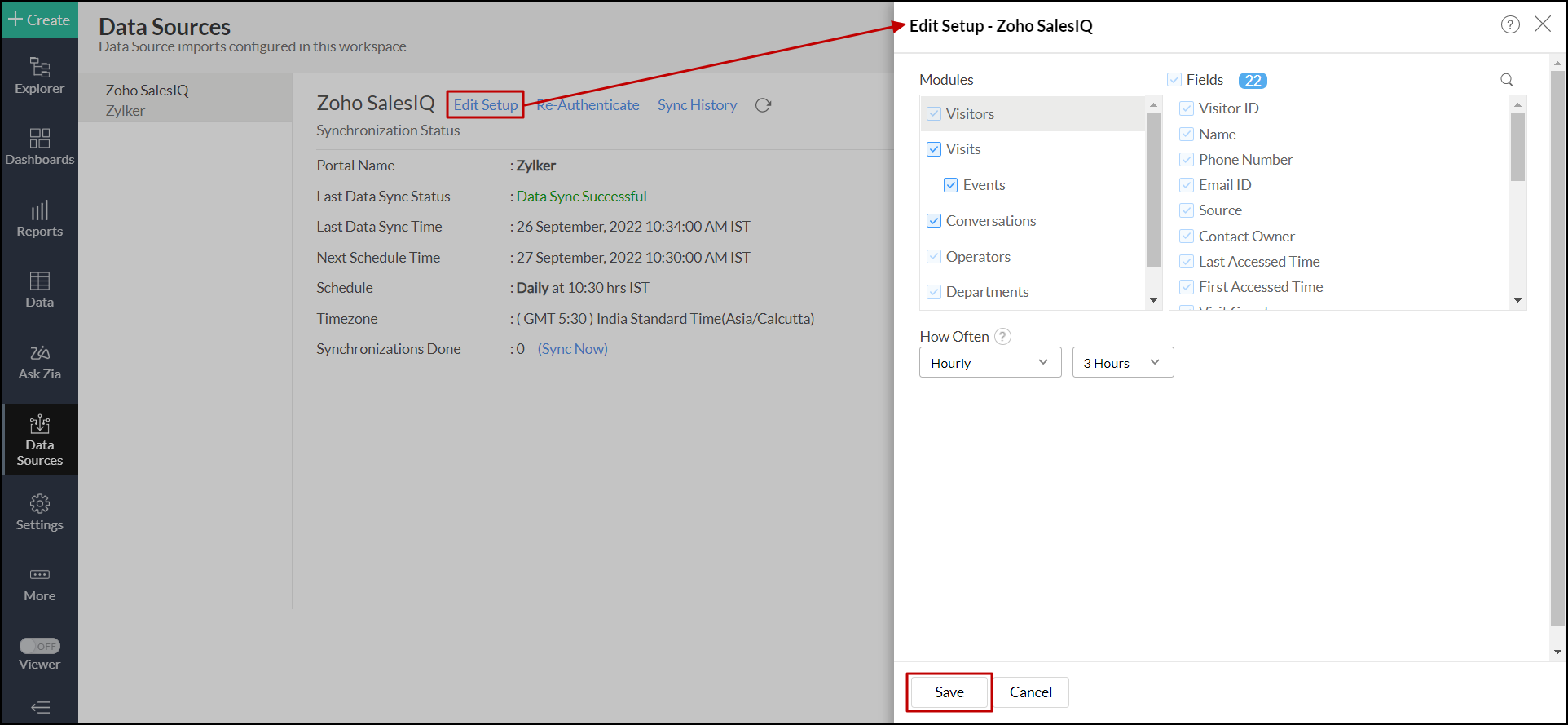
Task: Save the Edit Setup changes
Action: [x=949, y=692]
